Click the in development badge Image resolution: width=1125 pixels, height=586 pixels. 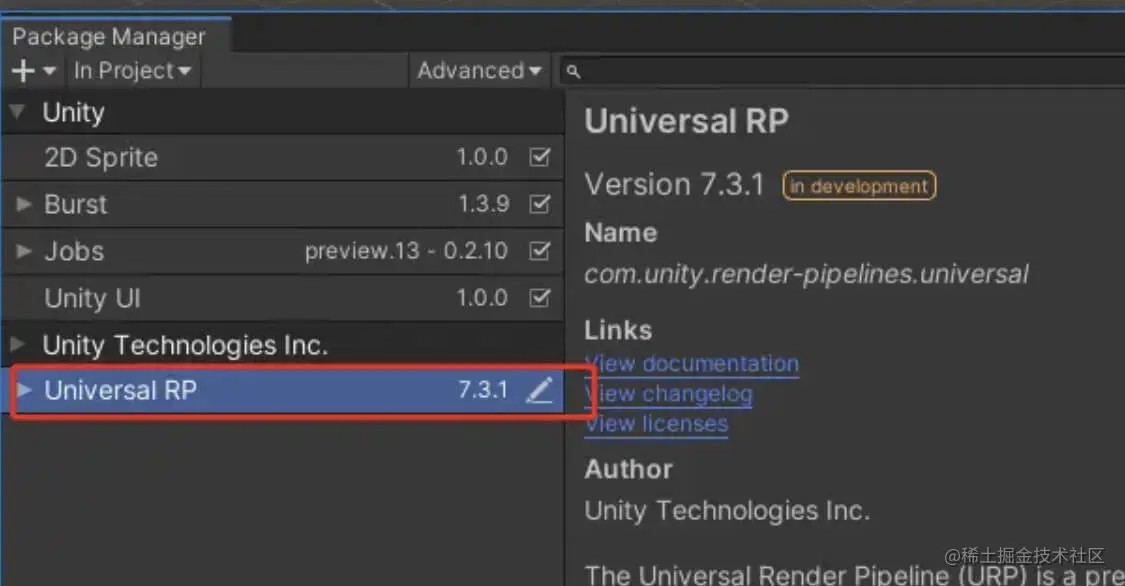click(x=858, y=185)
